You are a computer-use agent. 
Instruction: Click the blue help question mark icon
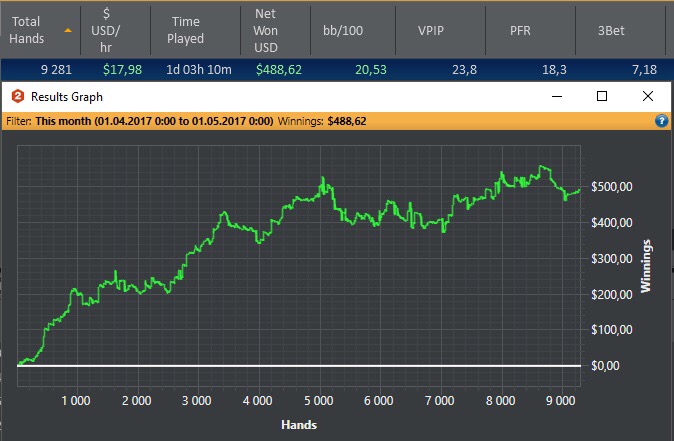coord(662,121)
